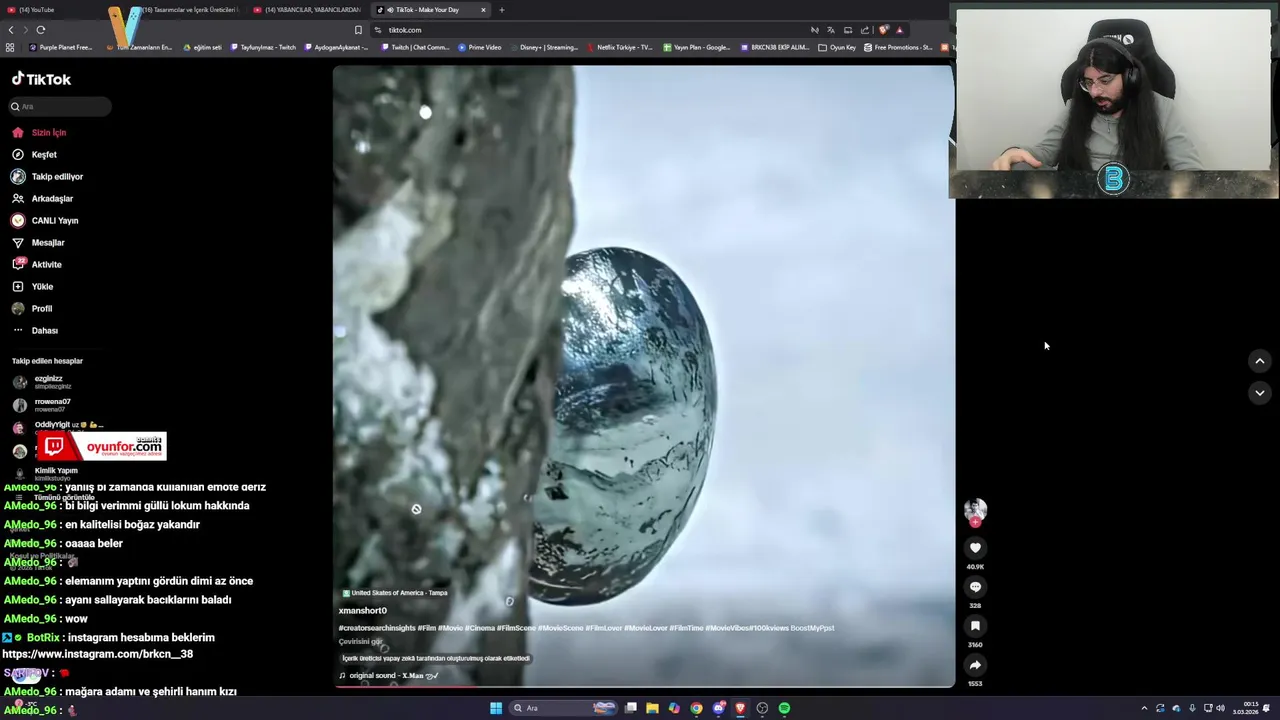1280x720 pixels.
Task: Open the comments bubble icon
Action: click(975, 587)
